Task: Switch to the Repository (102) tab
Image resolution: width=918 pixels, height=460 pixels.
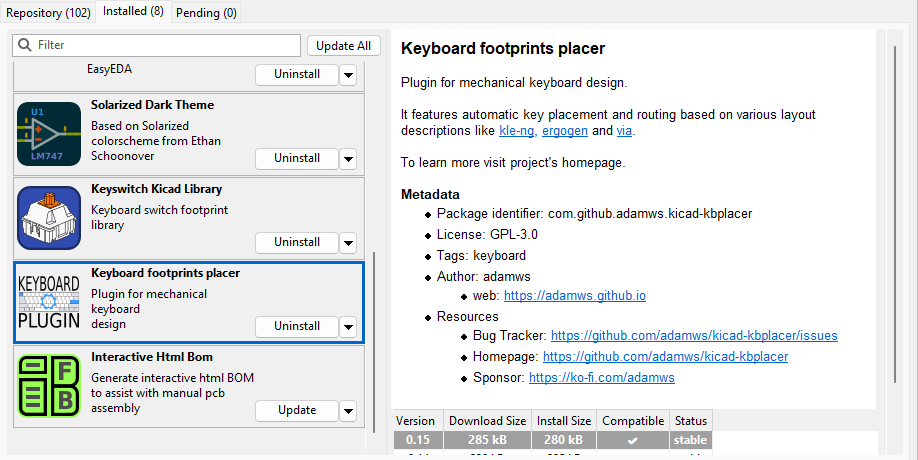Action: coord(48,12)
